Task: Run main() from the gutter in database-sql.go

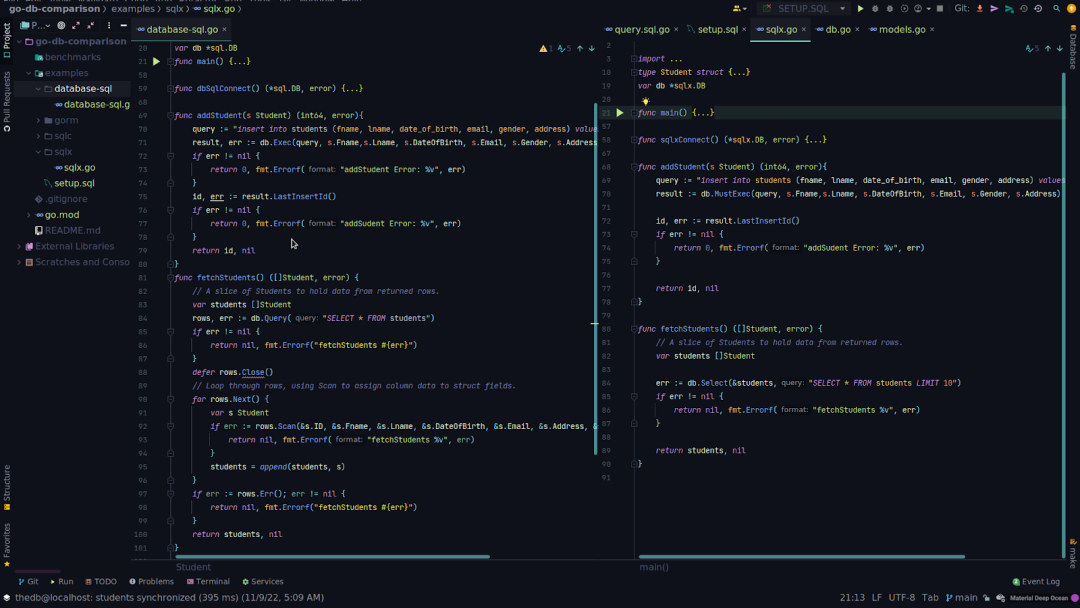Action: [x=156, y=62]
